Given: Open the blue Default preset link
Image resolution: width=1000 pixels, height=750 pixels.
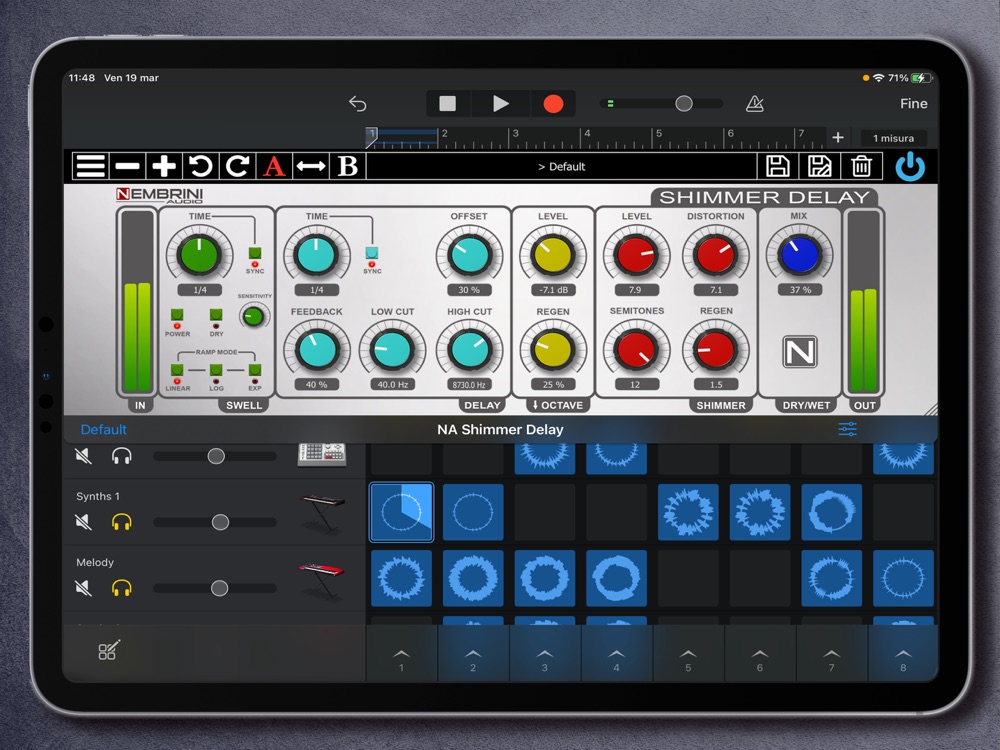Looking at the screenshot, I should [x=103, y=429].
